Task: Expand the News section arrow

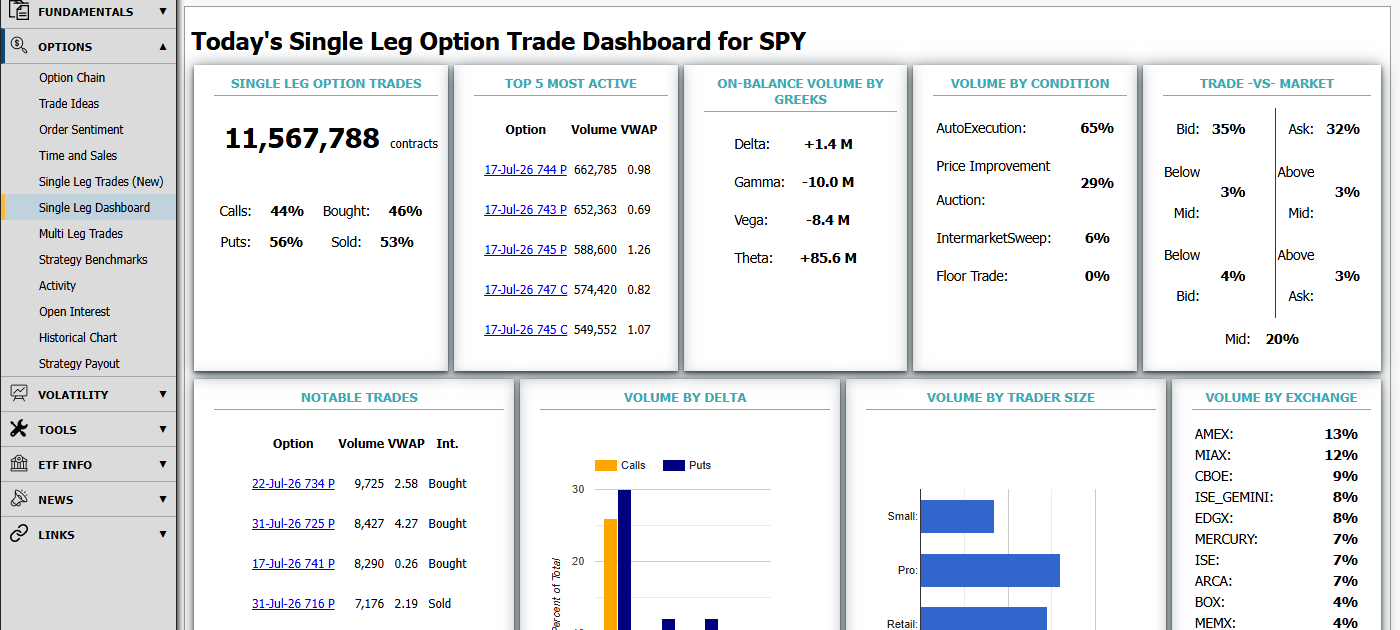Action: (163, 499)
